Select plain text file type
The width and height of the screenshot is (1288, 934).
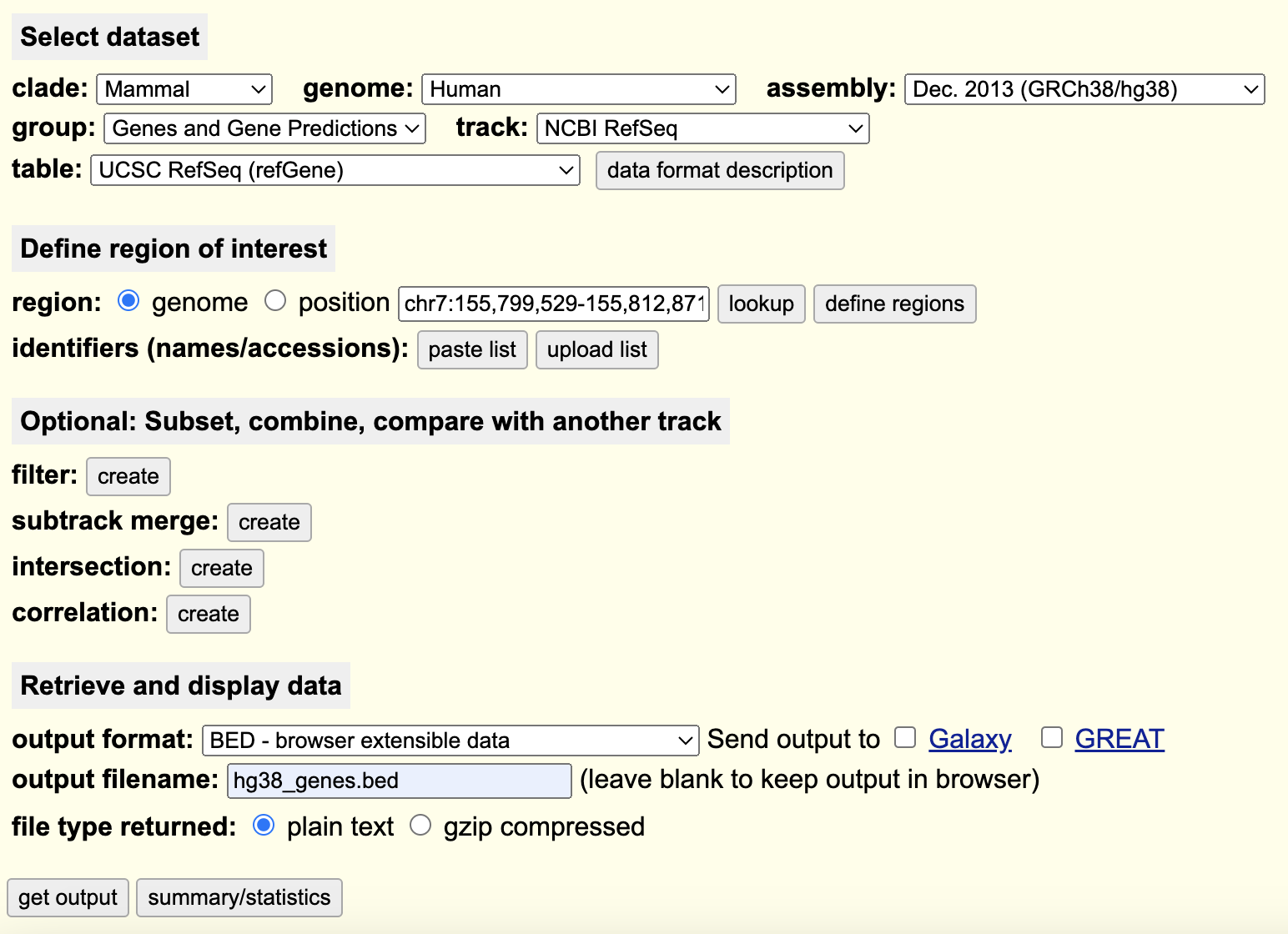click(264, 825)
